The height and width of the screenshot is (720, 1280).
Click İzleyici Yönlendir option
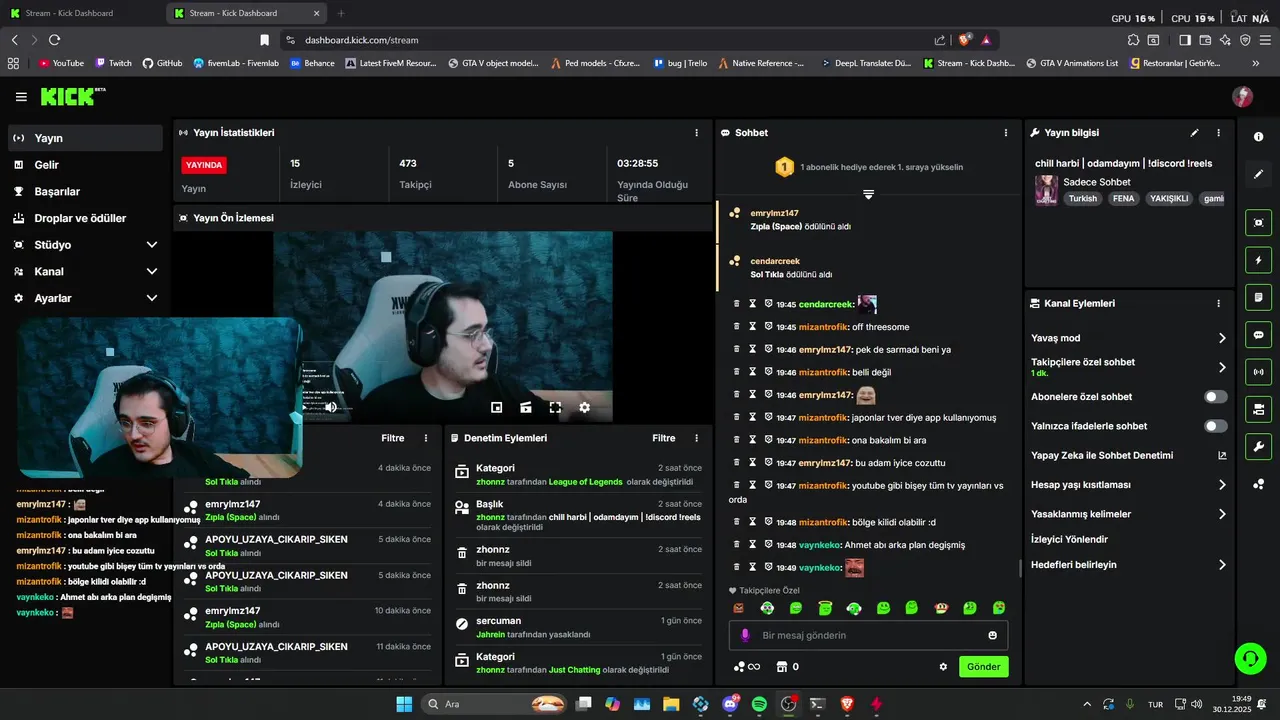pyautogui.click(x=1069, y=539)
